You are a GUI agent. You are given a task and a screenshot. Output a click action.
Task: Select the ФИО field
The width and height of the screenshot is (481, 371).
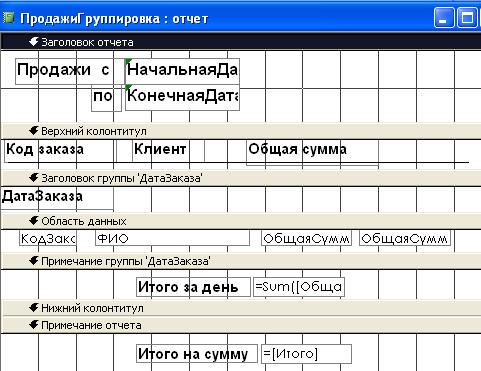click(172, 238)
